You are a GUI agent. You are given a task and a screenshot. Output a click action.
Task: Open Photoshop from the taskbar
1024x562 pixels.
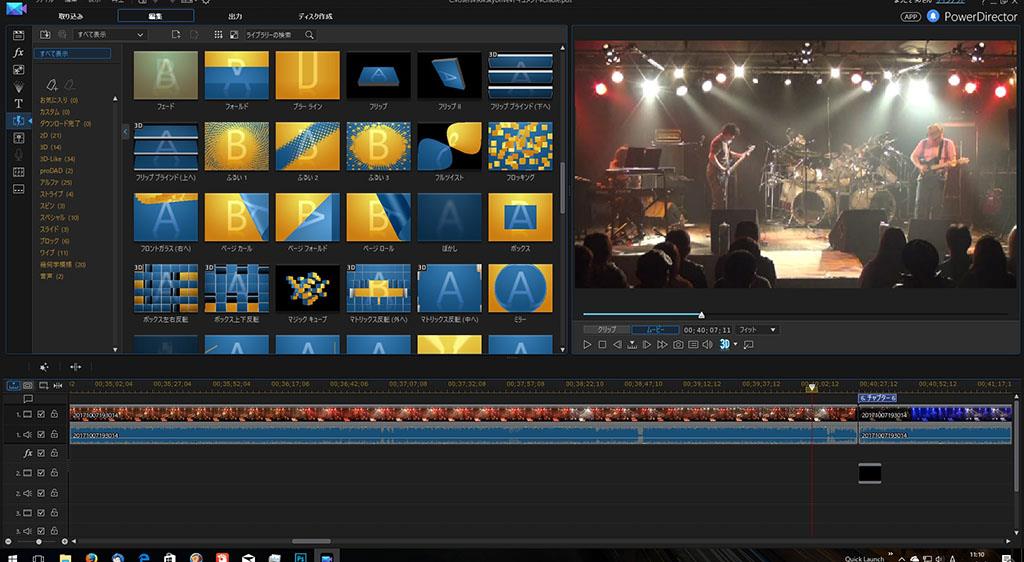click(301, 557)
